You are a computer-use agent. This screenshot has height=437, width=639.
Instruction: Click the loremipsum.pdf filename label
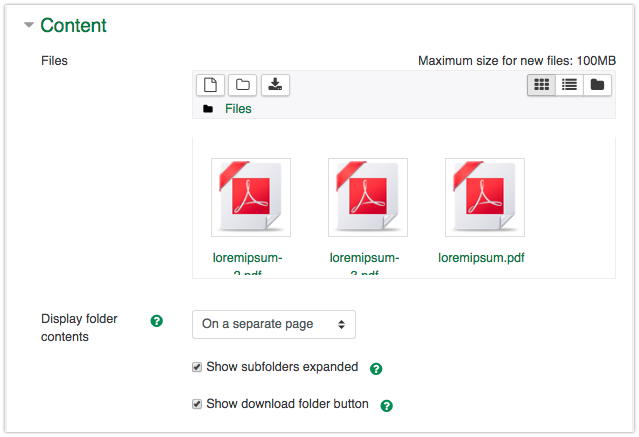[x=481, y=257]
